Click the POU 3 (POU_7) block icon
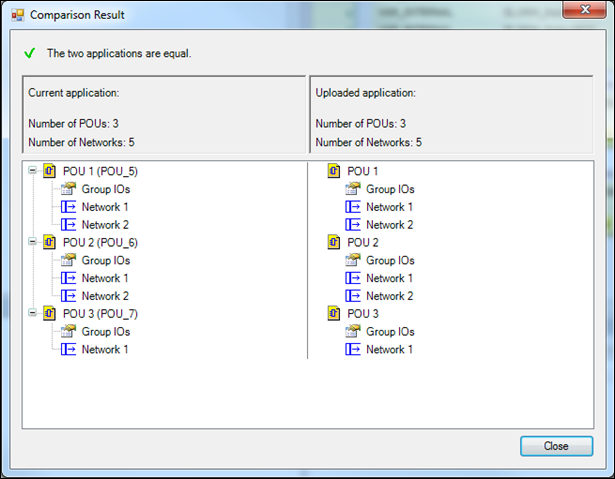Viewport: 615px width, 479px height. (49, 314)
